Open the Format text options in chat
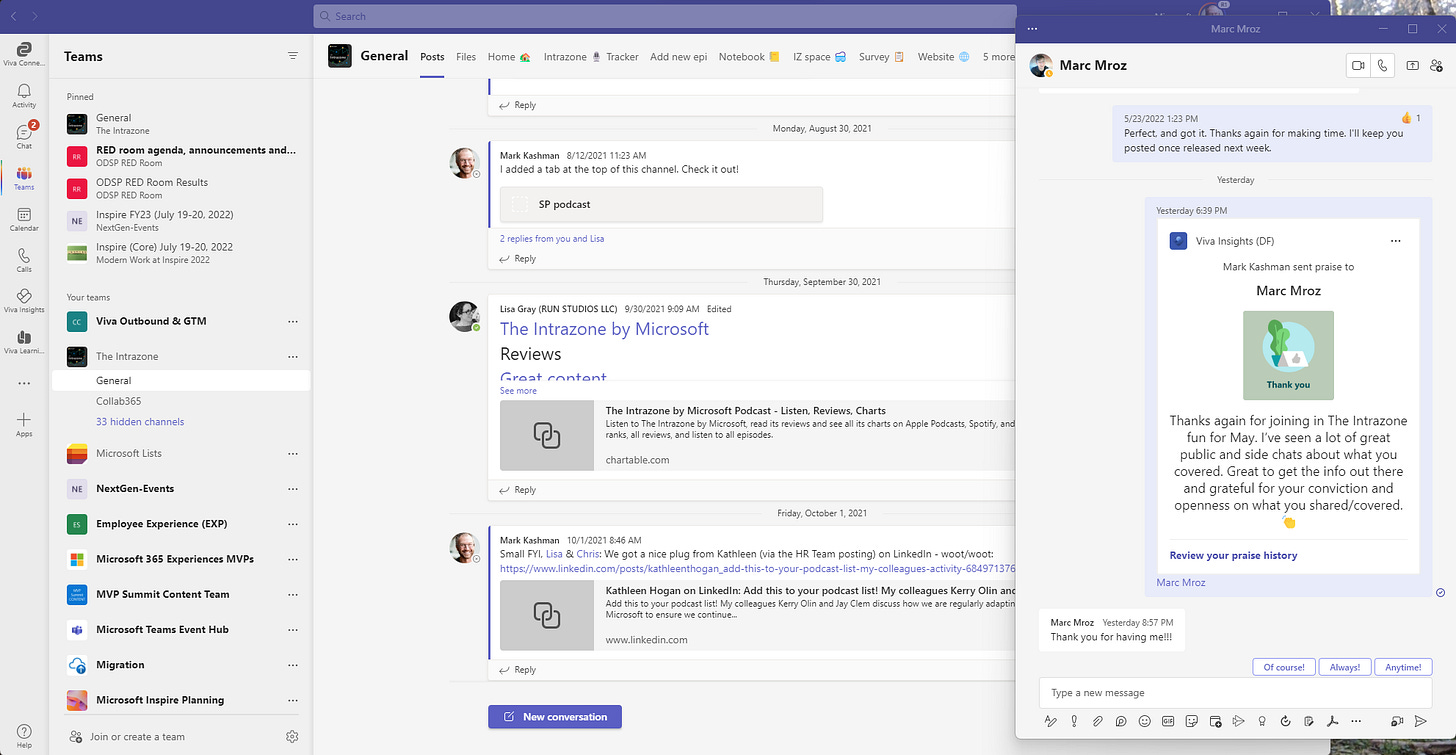The image size is (1456, 755). pyautogui.click(x=1051, y=721)
